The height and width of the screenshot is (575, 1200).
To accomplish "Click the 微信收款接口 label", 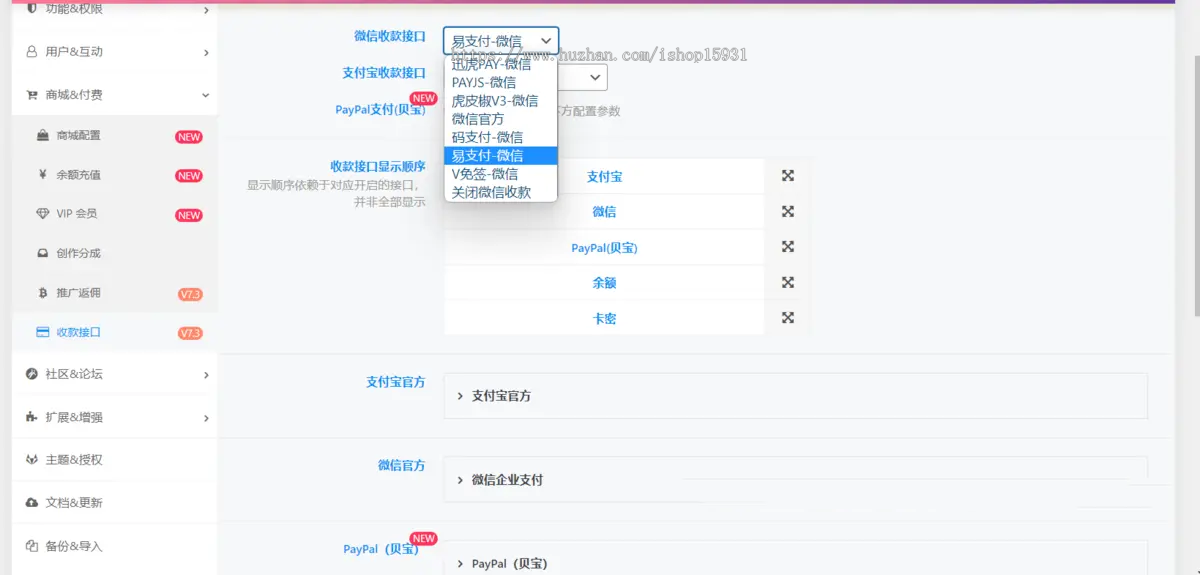I will click(x=390, y=36).
